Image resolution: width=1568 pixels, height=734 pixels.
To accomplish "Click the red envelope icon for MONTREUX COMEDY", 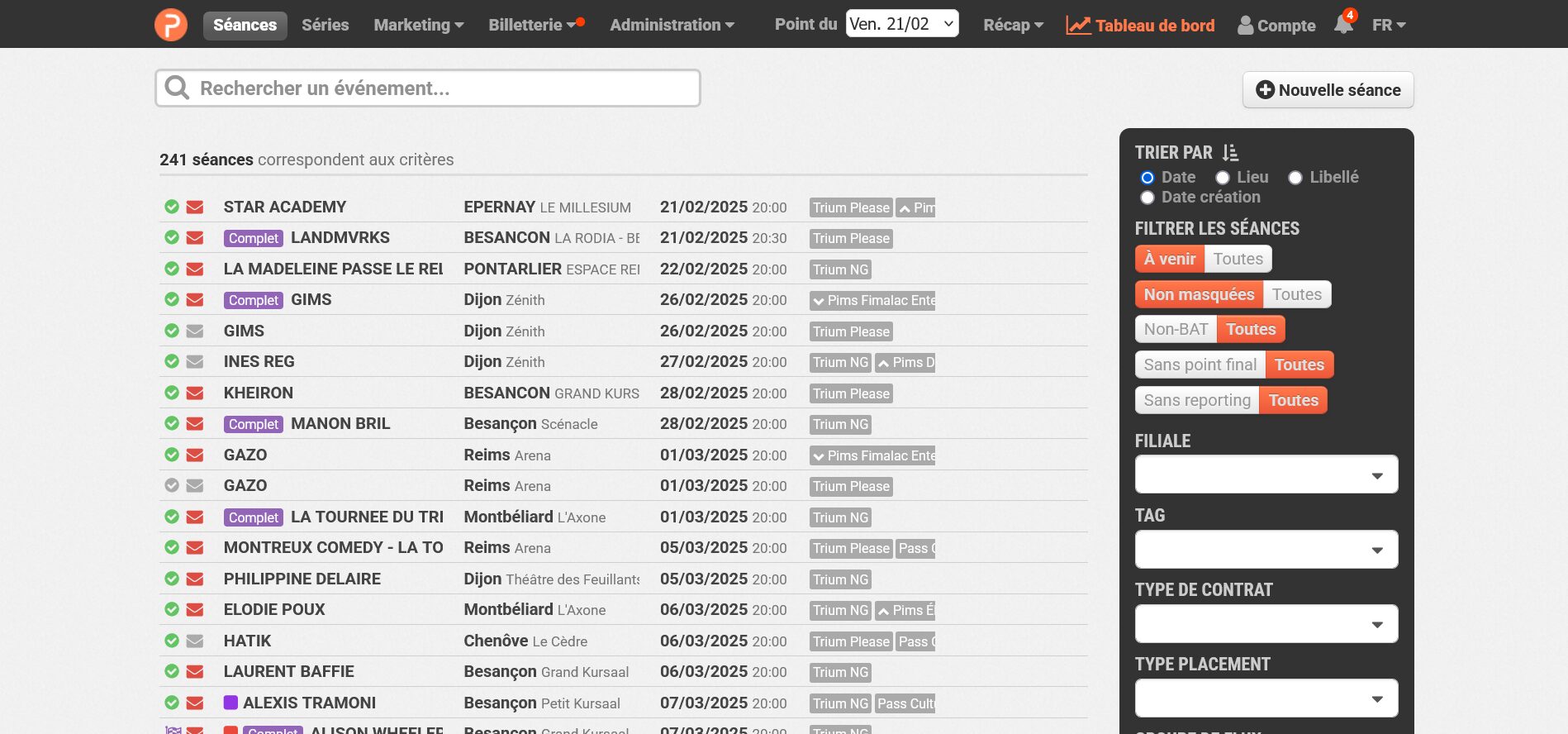I will (x=195, y=548).
